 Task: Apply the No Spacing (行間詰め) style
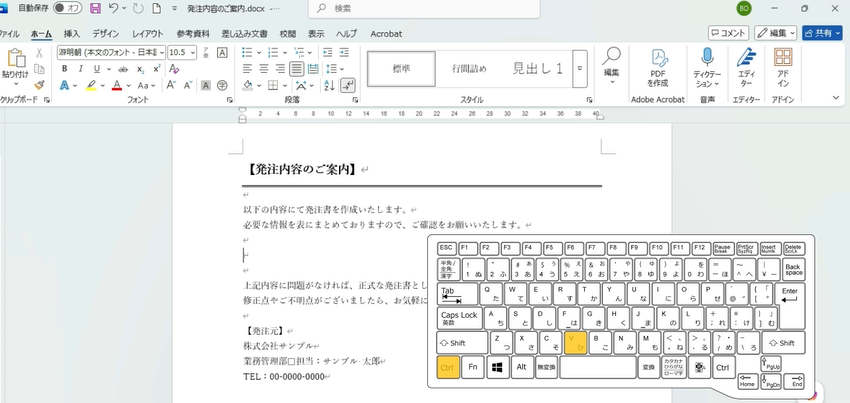(469, 69)
